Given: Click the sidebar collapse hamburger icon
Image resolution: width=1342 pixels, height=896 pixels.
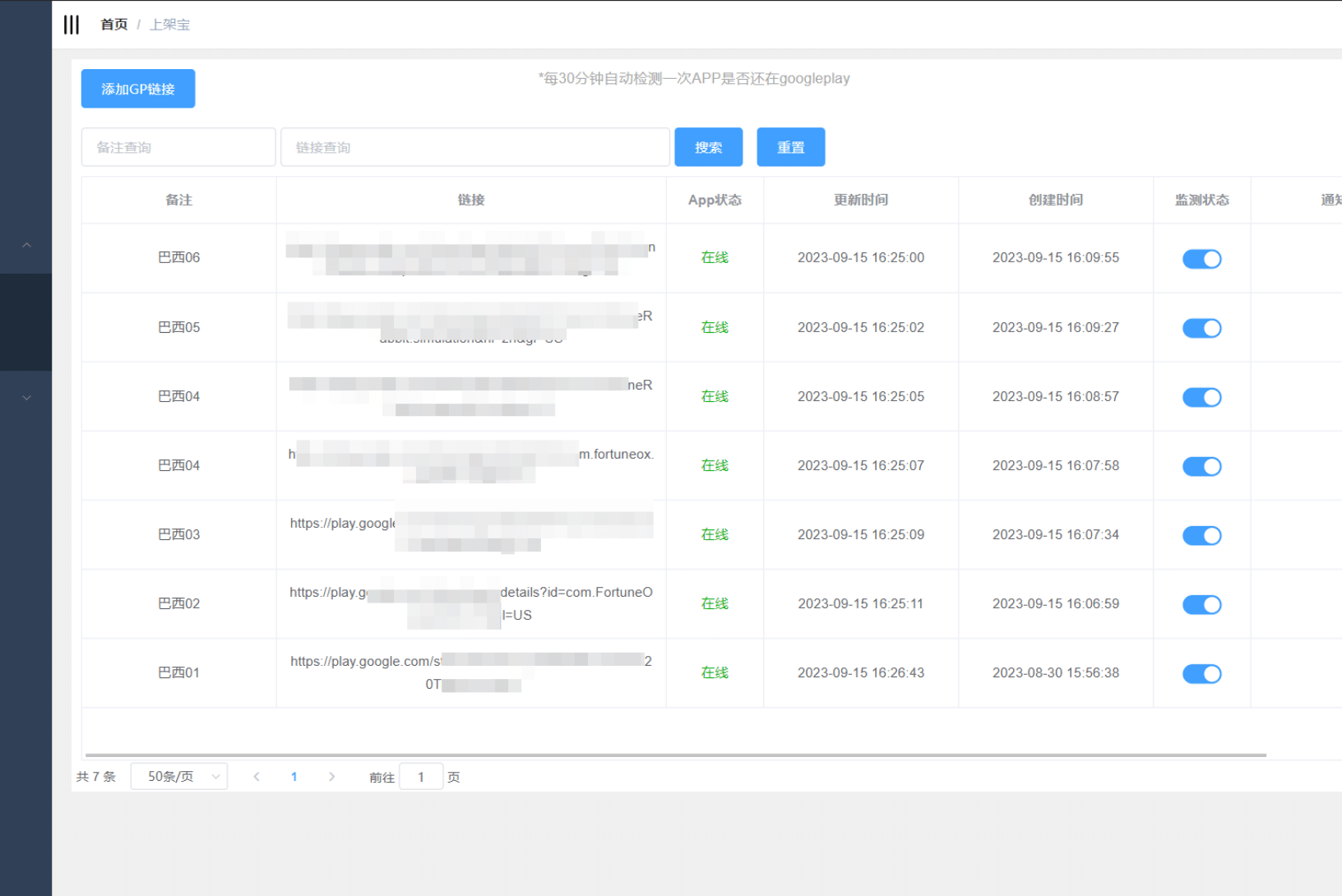Looking at the screenshot, I should 72,25.
